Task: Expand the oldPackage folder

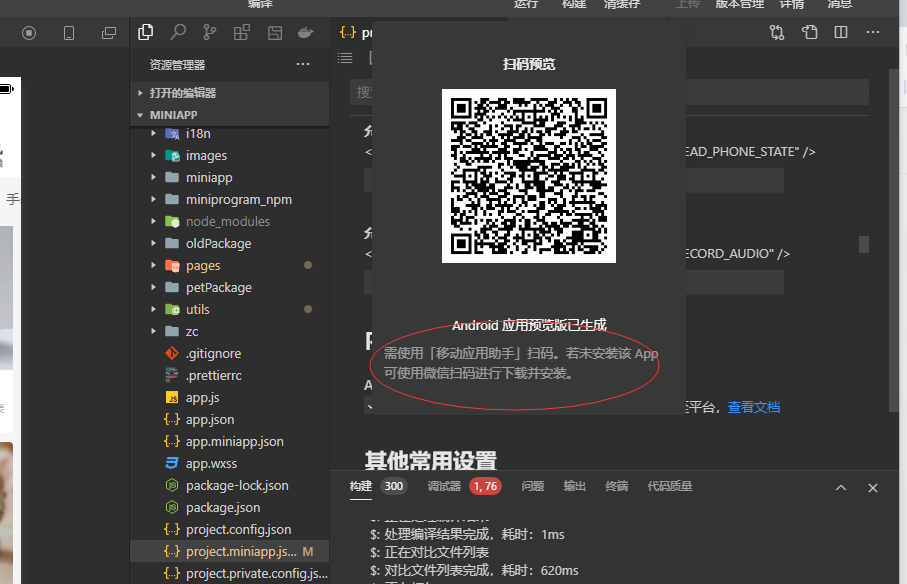Action: click(230, 243)
